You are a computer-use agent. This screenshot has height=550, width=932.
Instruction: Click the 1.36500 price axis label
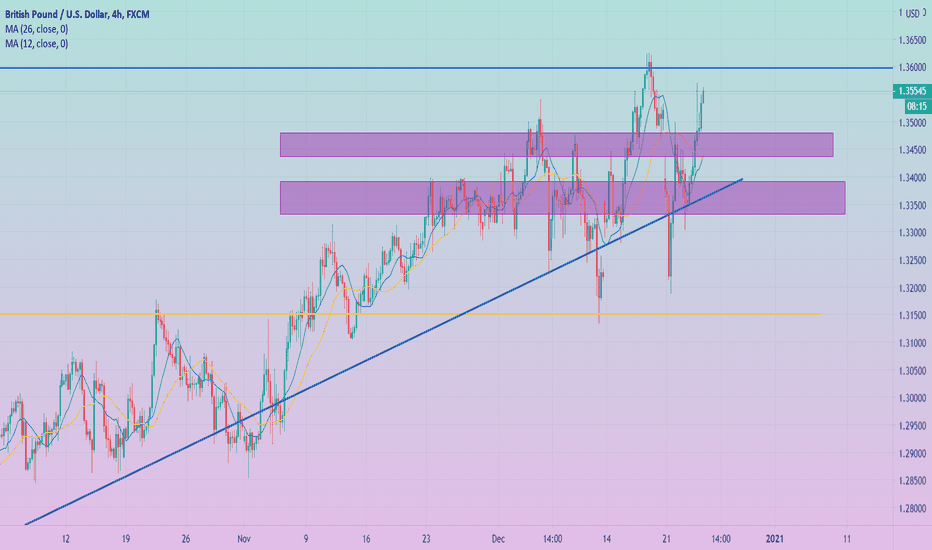click(x=912, y=40)
